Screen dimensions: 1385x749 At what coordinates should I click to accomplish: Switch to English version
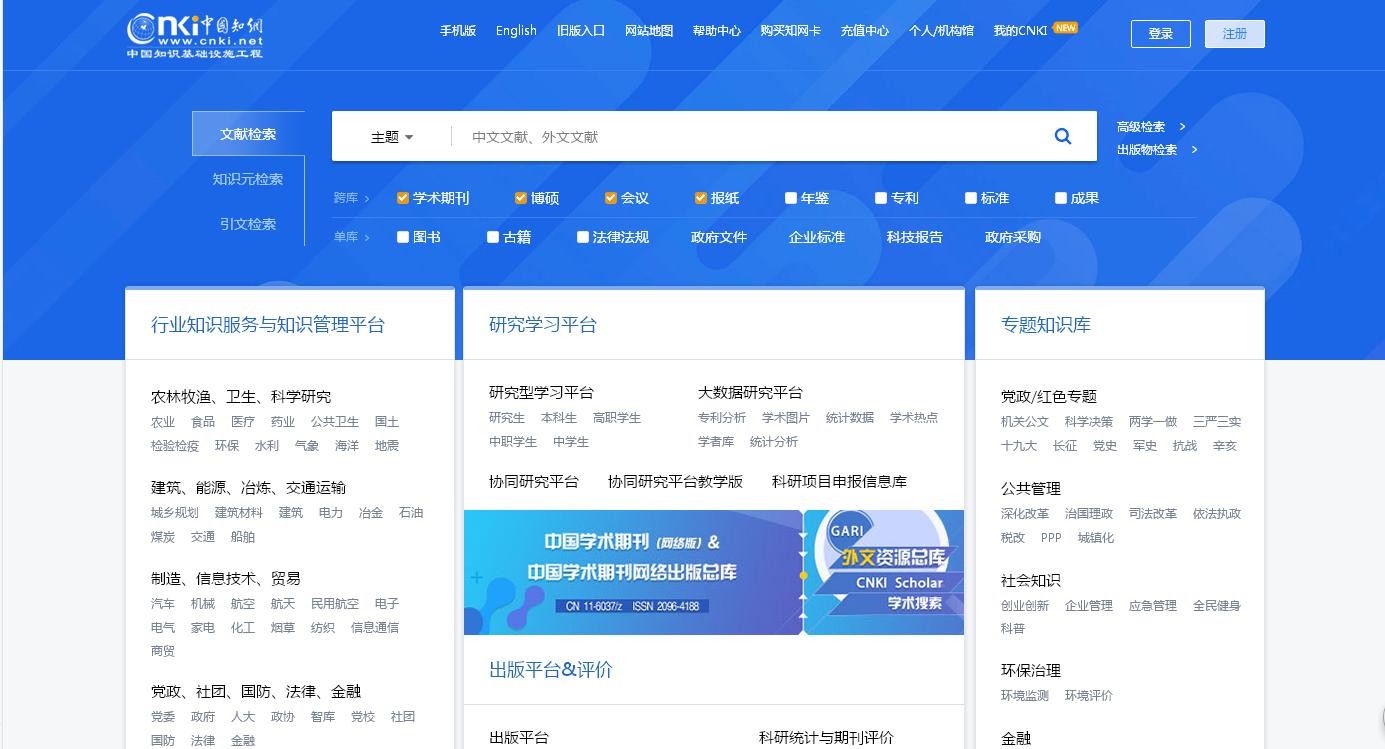pyautogui.click(x=516, y=31)
